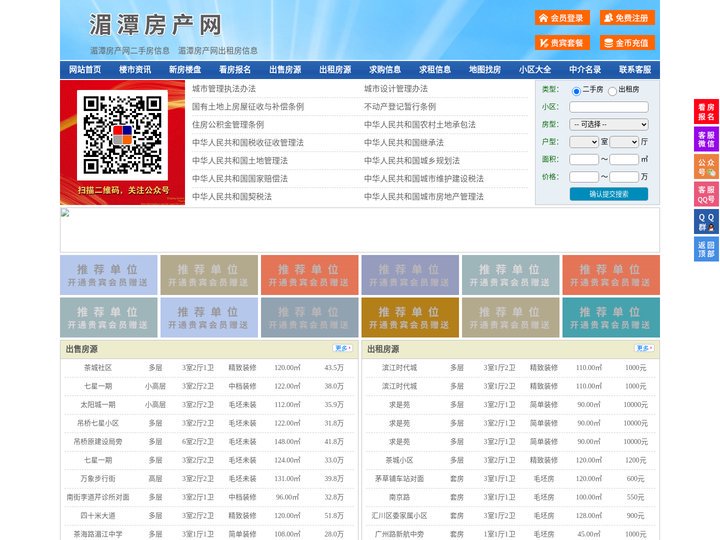Open the 住房公积金管理条例 link
Screen dimensions: 720x540
click(x=228, y=124)
